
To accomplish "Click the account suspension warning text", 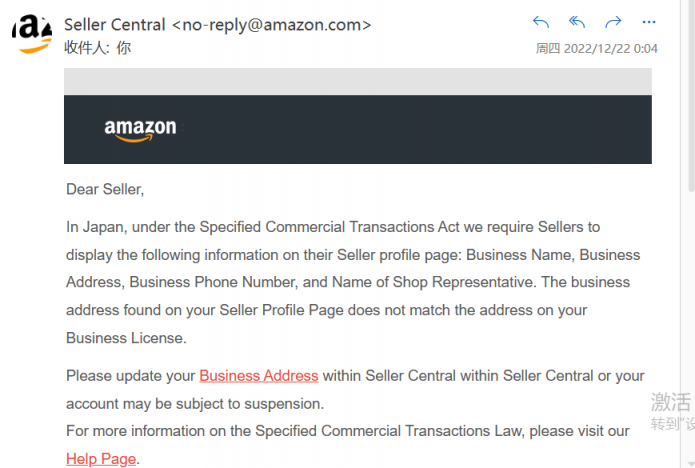I will pos(195,404).
